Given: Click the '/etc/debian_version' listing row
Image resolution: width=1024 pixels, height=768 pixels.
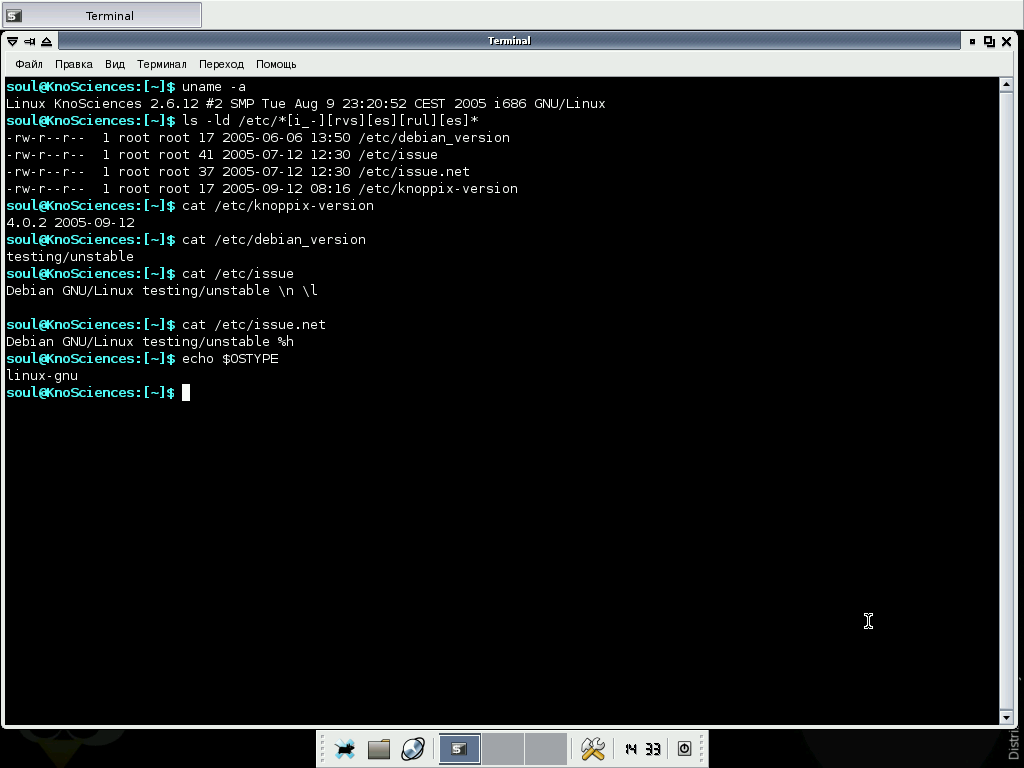Looking at the screenshot, I should pos(258,138).
